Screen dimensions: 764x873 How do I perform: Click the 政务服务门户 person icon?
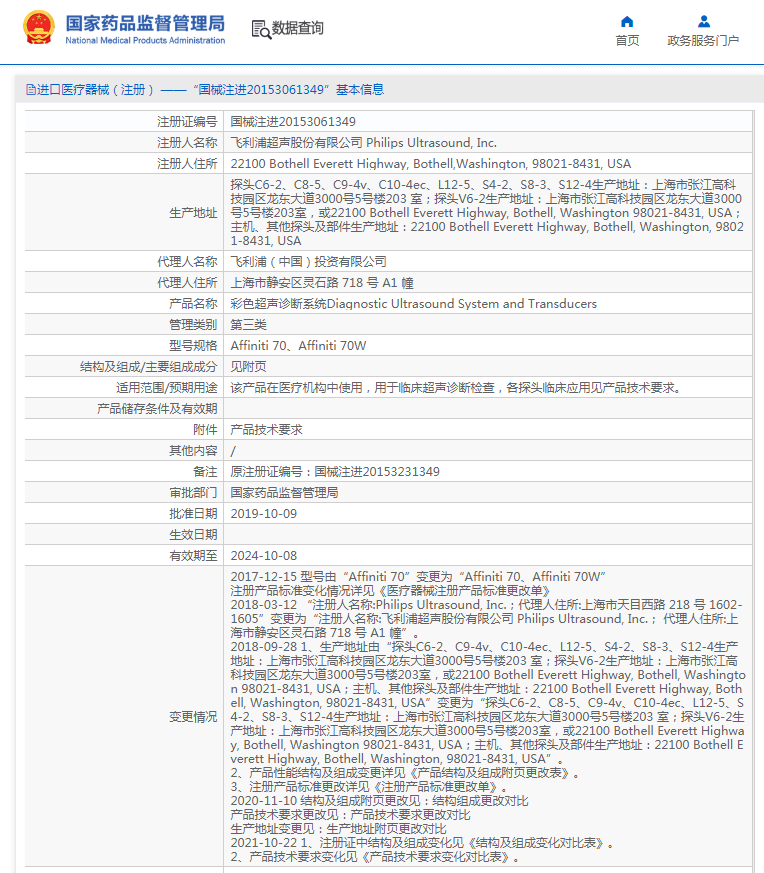click(x=703, y=21)
